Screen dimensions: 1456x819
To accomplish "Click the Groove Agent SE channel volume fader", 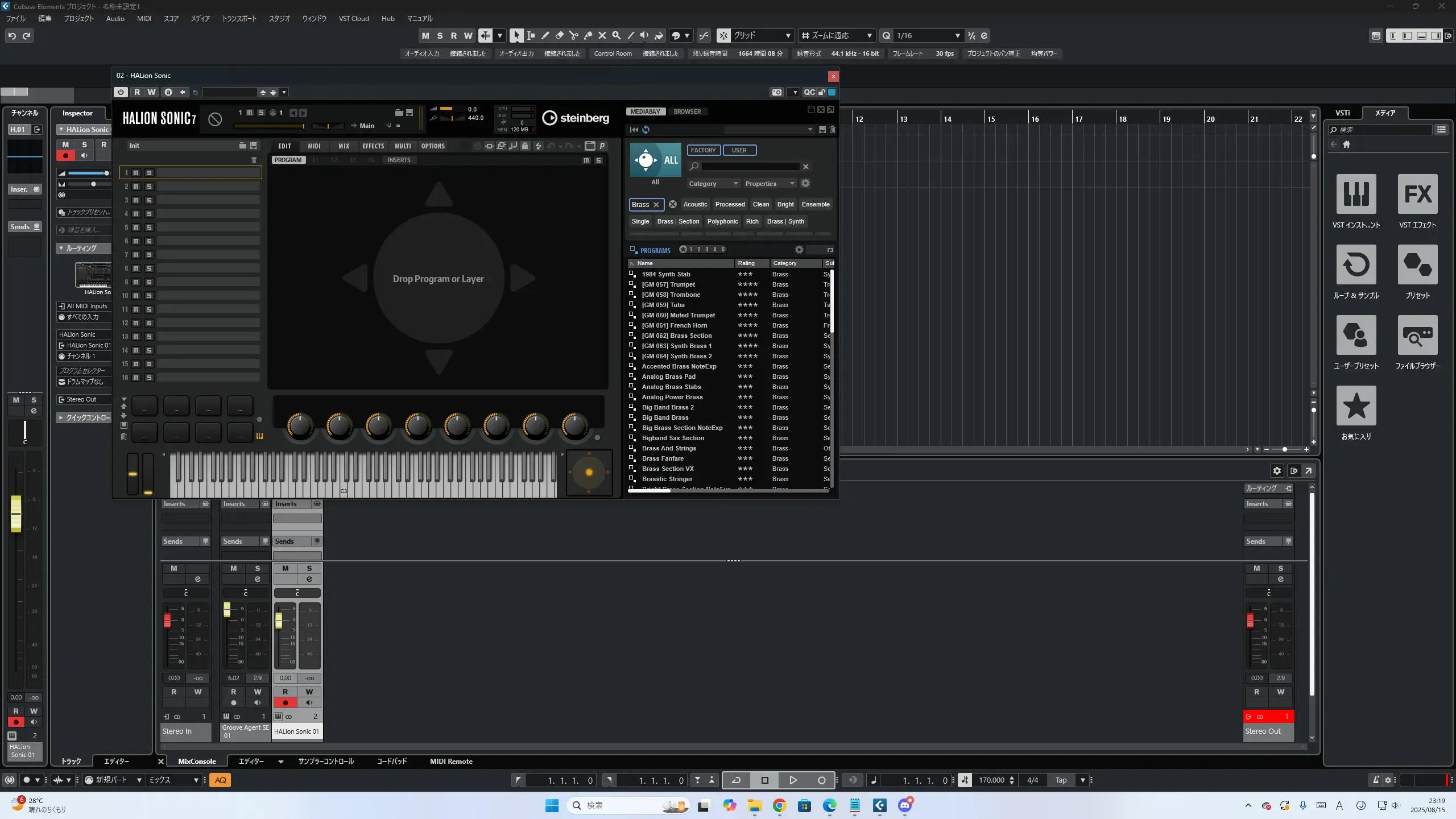I will pos(227,610).
